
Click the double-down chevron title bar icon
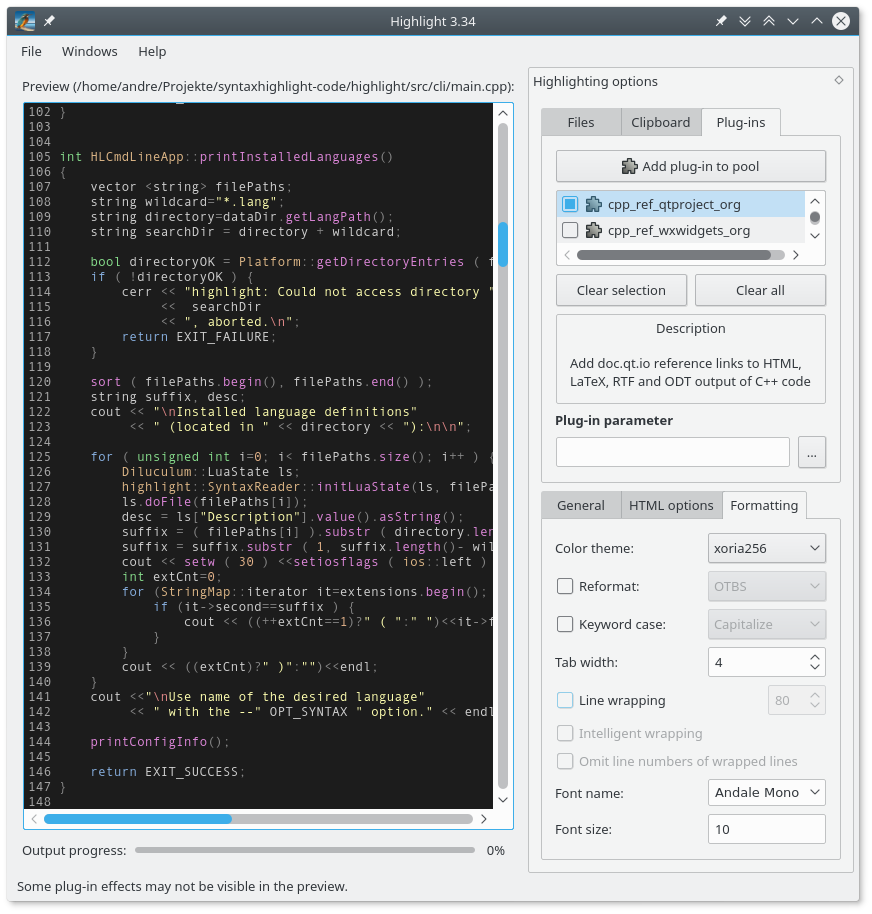[745, 22]
